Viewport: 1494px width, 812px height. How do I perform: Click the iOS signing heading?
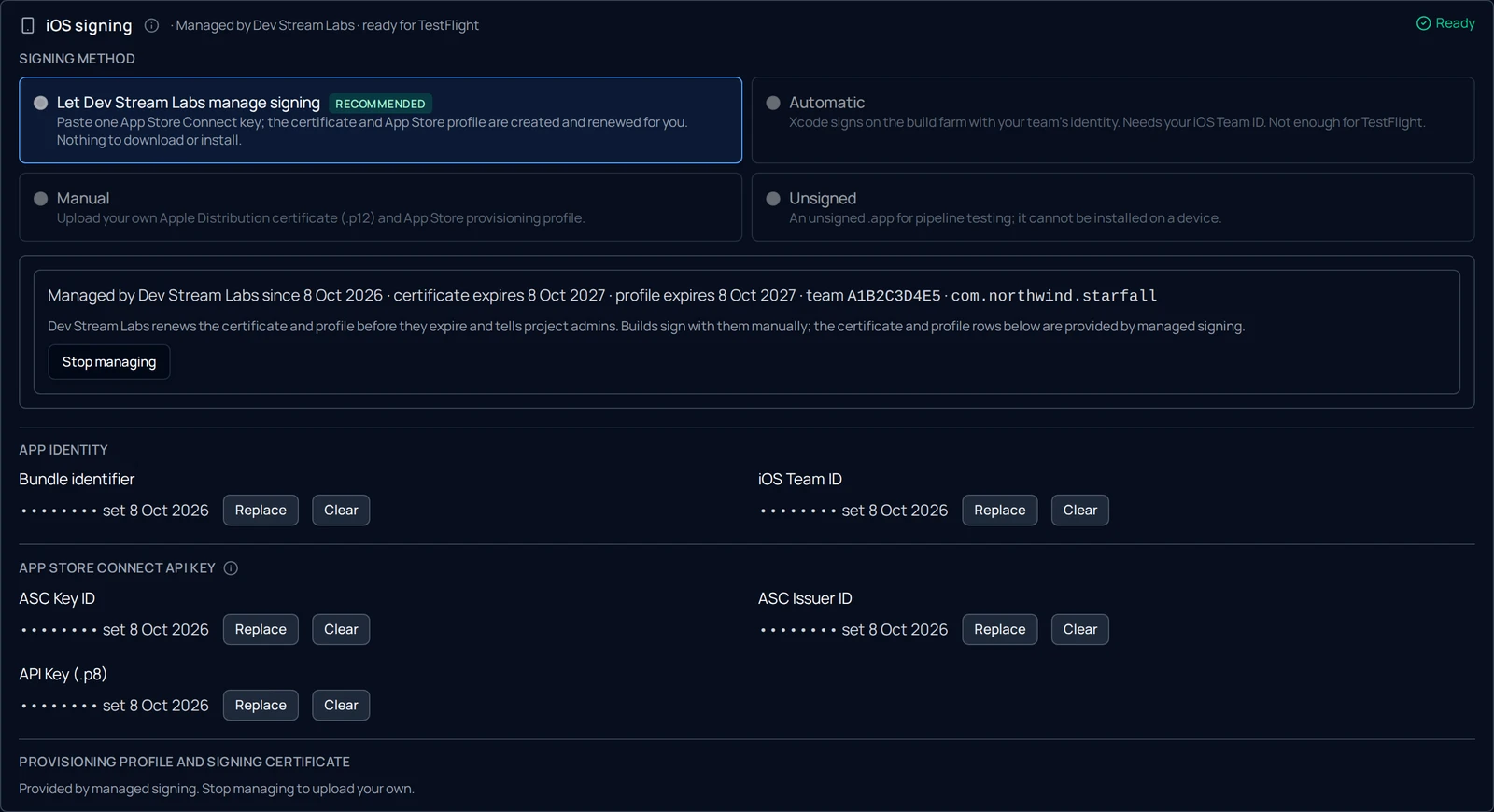point(89,26)
